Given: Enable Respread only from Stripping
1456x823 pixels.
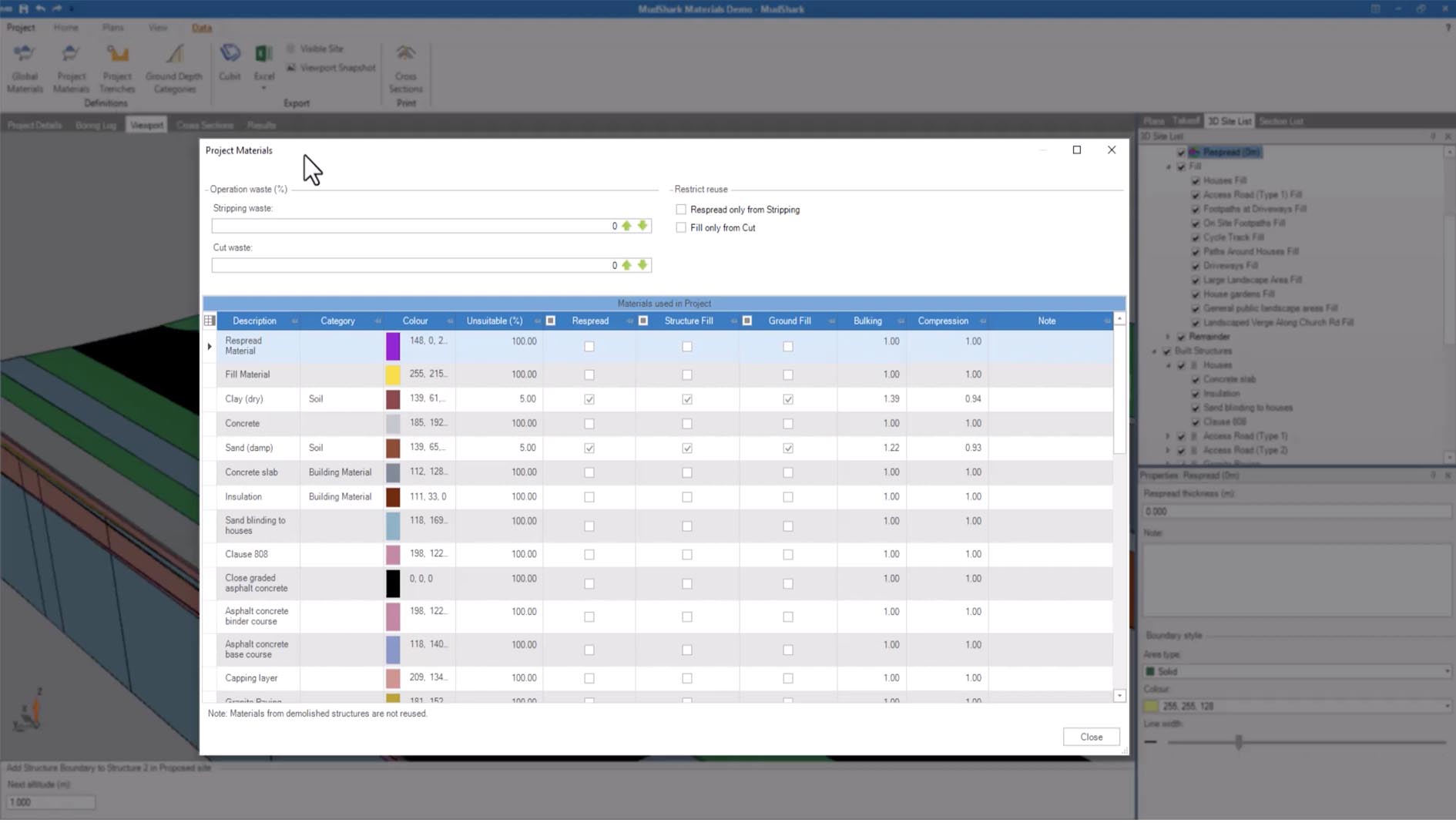Looking at the screenshot, I should pos(681,210).
